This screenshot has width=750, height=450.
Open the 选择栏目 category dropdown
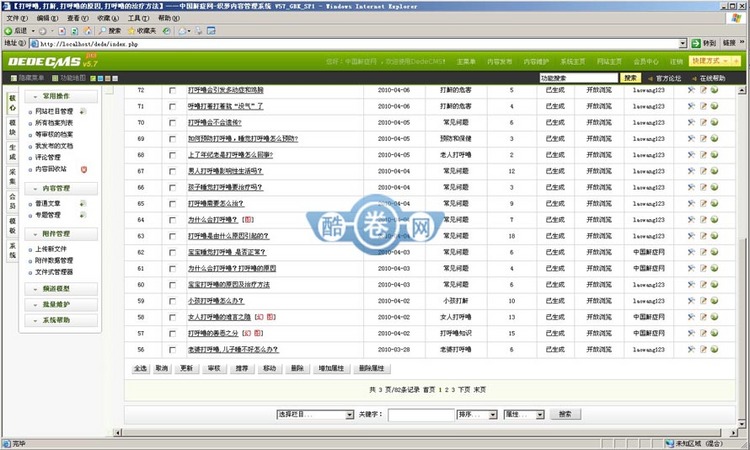click(315, 415)
